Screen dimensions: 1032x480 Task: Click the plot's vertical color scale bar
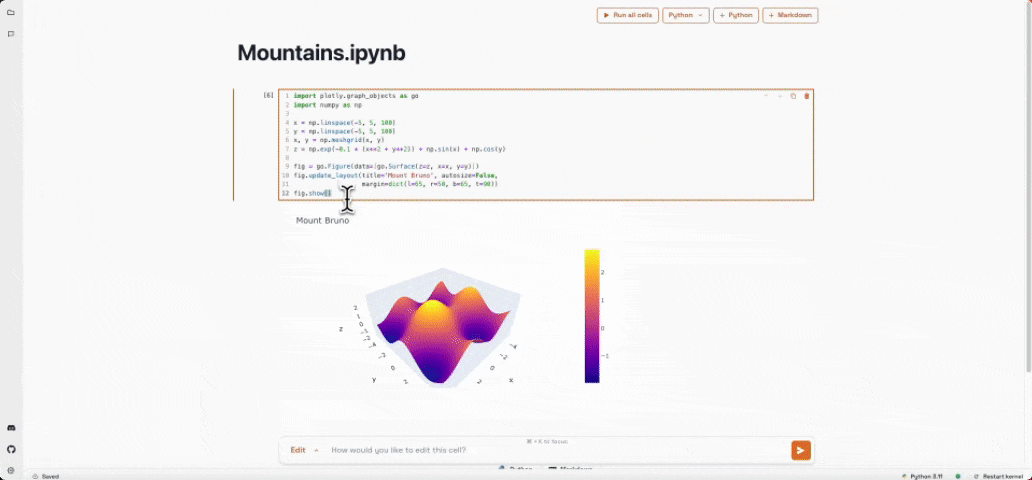592,316
